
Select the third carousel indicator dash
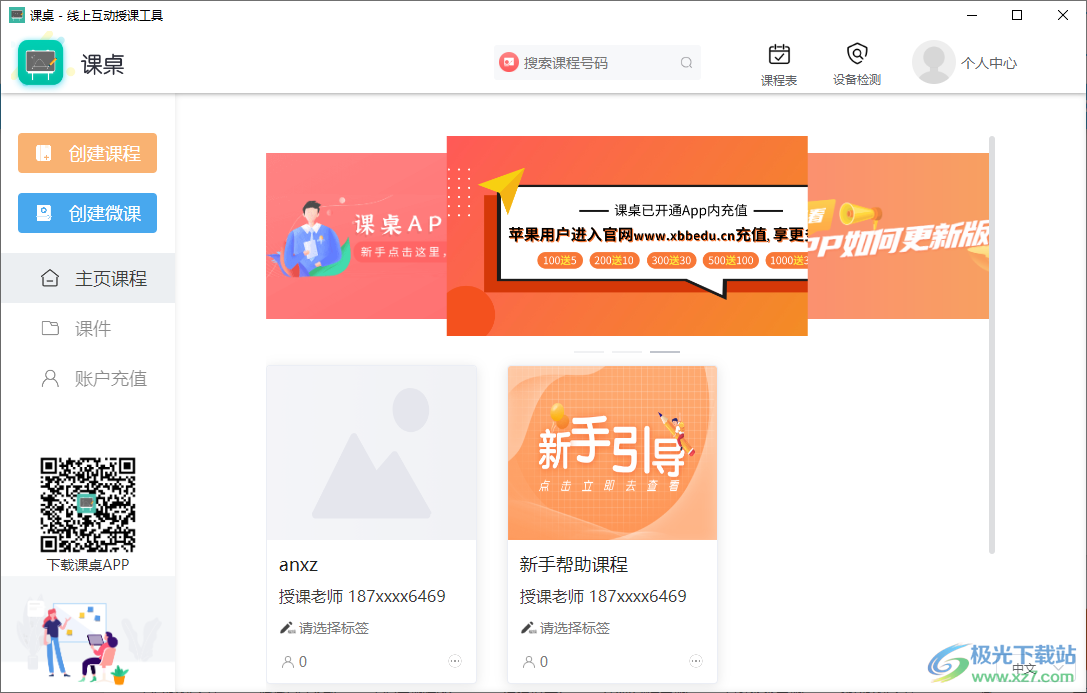(665, 352)
